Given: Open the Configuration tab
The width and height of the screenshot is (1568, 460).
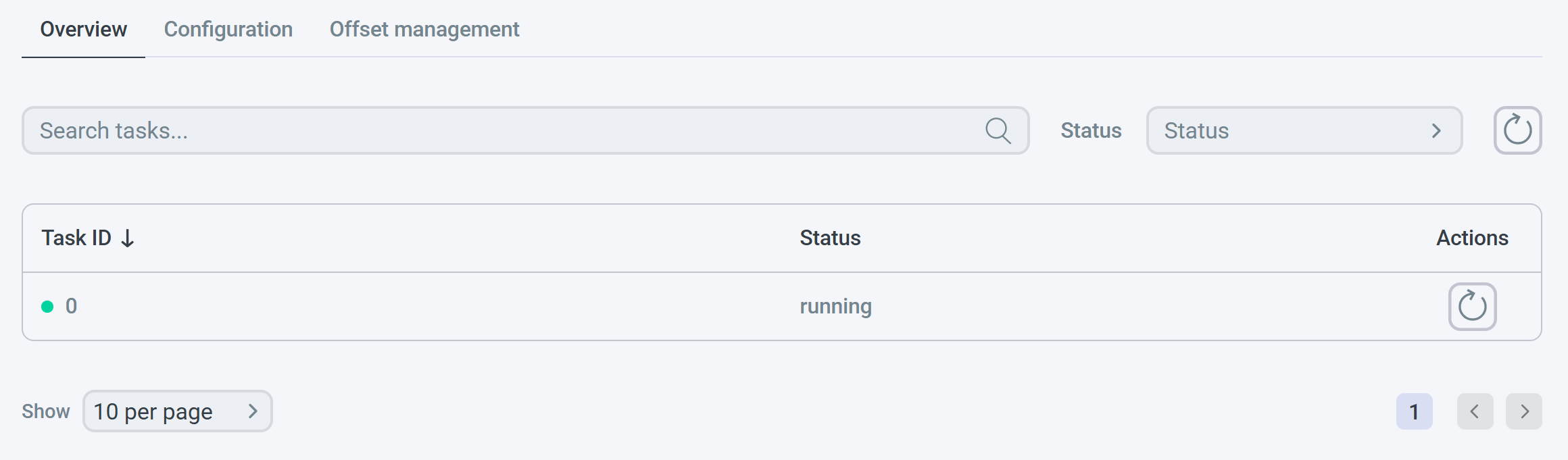Looking at the screenshot, I should (x=228, y=30).
